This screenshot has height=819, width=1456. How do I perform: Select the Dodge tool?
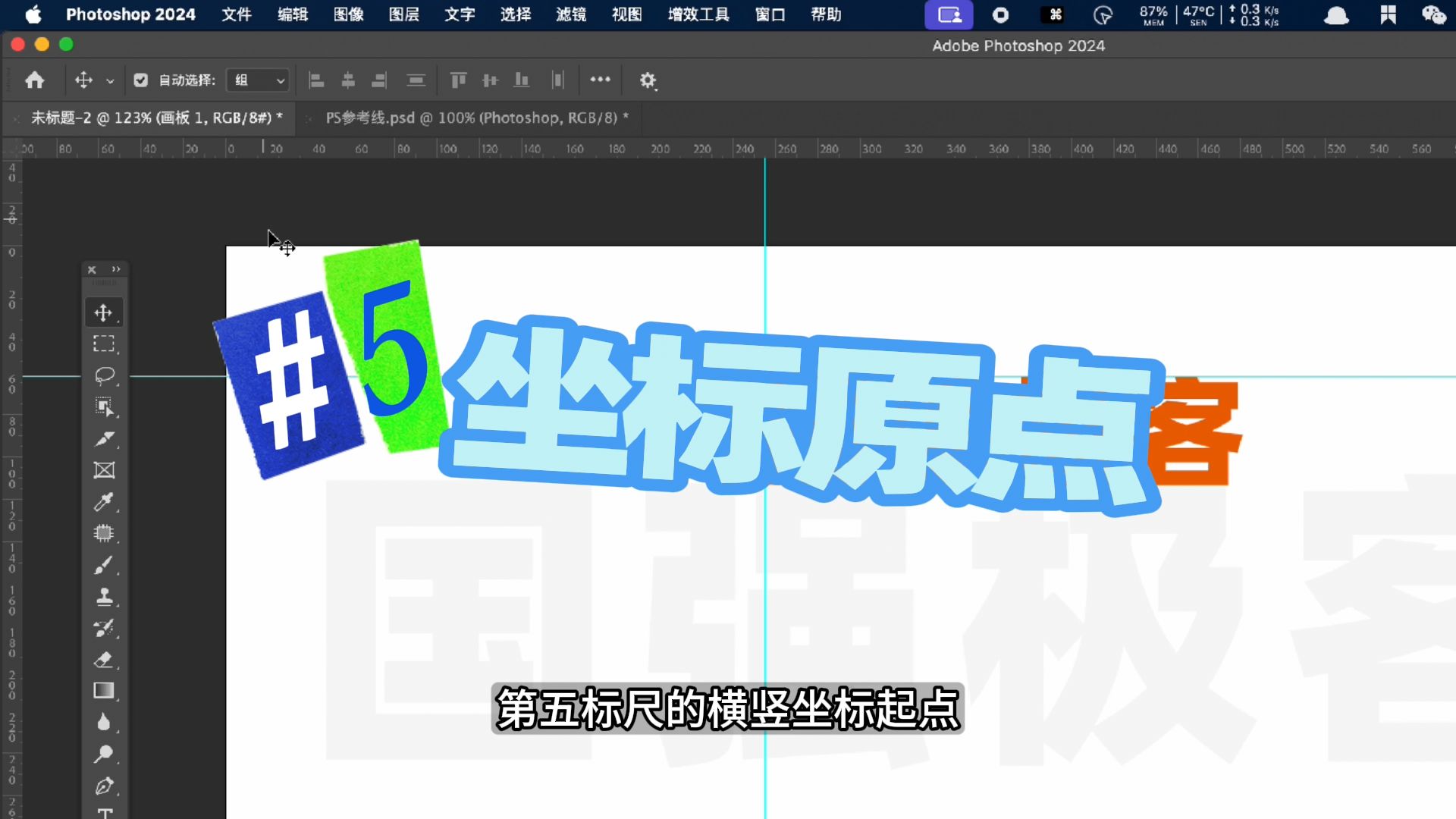pyautogui.click(x=104, y=754)
